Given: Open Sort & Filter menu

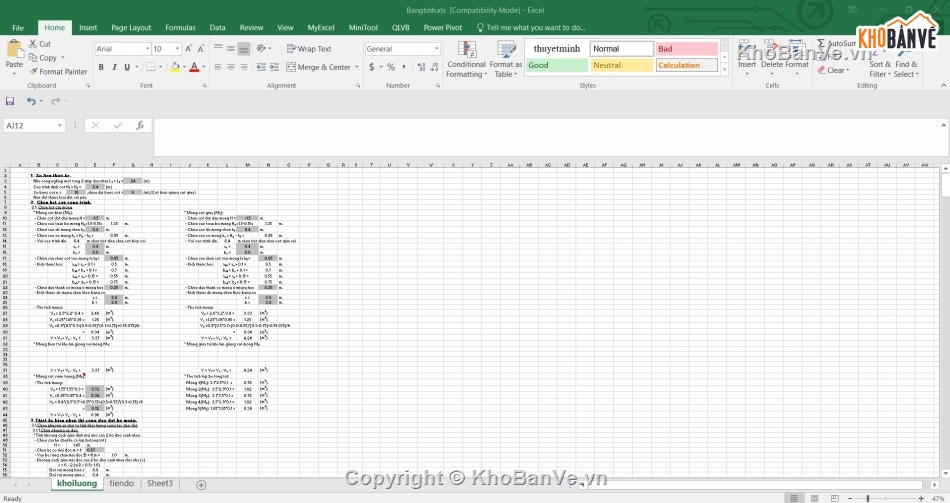Looking at the screenshot, I should [880, 68].
